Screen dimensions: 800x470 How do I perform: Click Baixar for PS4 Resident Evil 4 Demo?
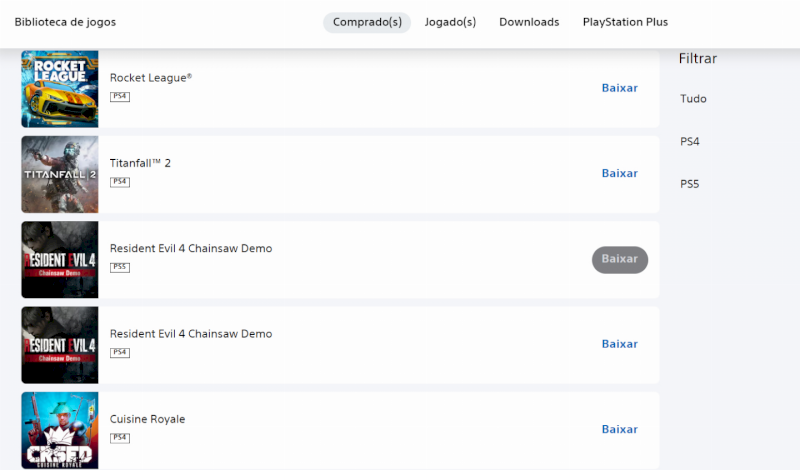pyautogui.click(x=619, y=344)
